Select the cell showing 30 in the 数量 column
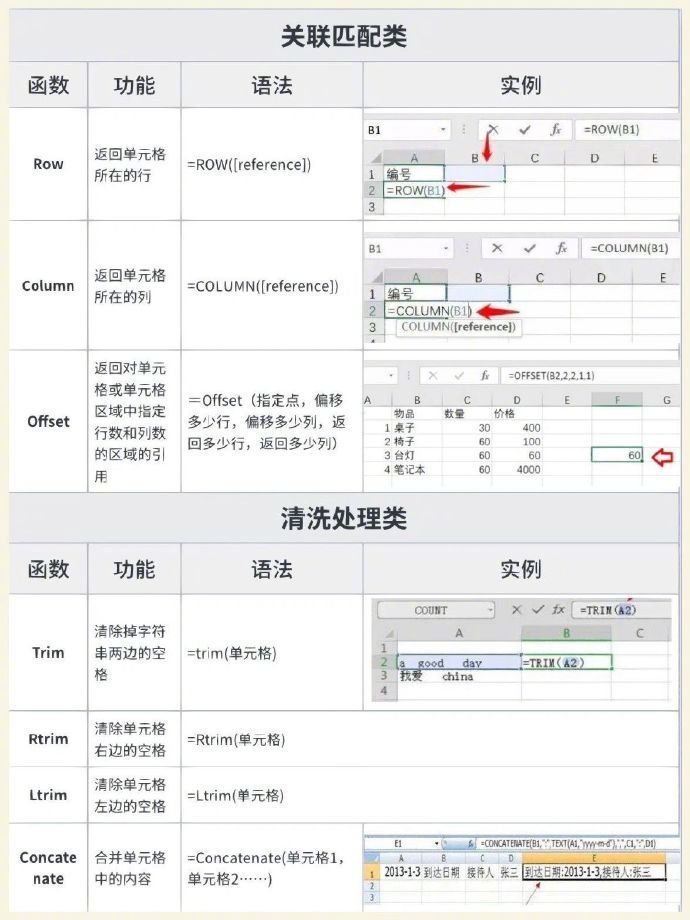 [x=467, y=428]
